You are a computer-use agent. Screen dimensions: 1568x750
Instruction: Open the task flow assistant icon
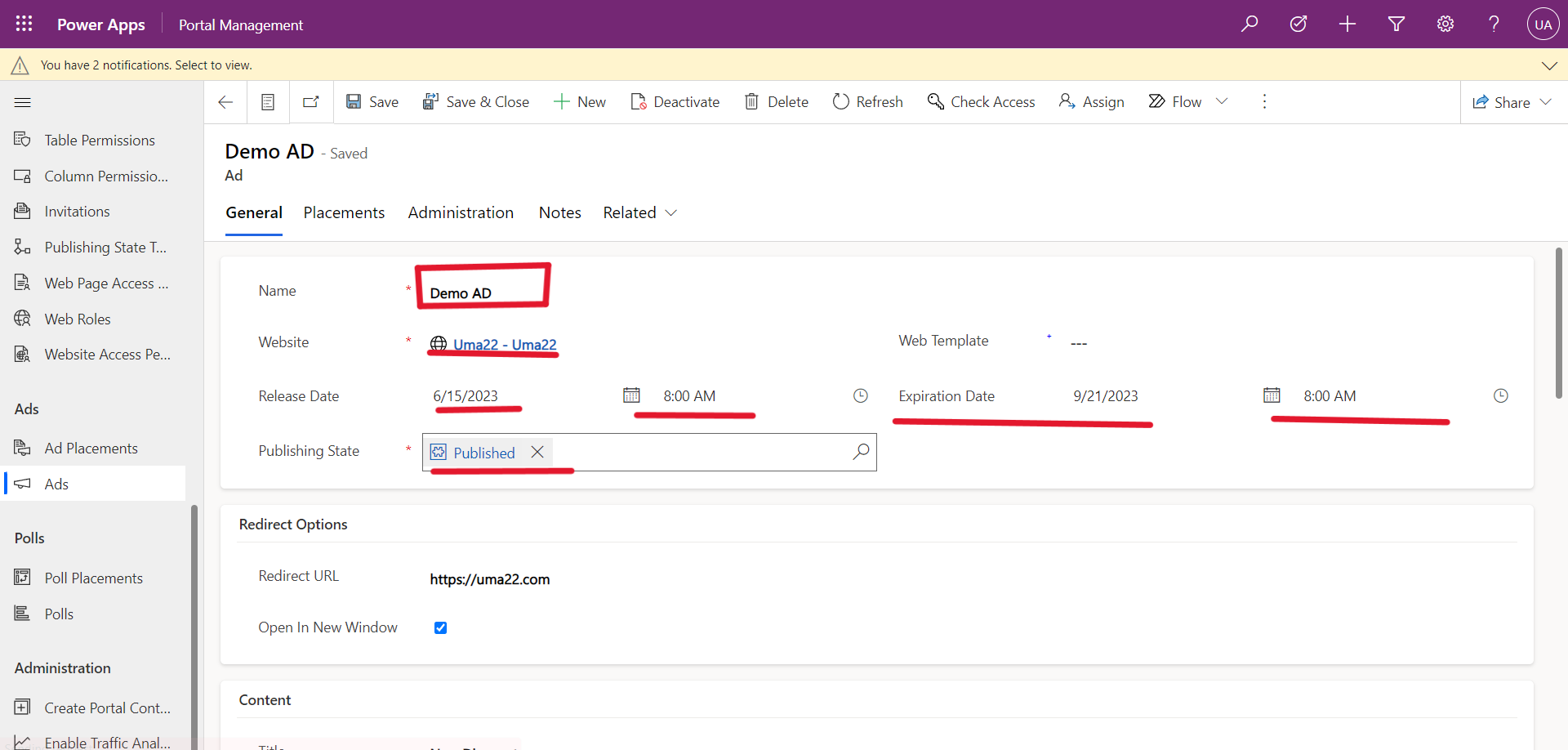click(1298, 24)
